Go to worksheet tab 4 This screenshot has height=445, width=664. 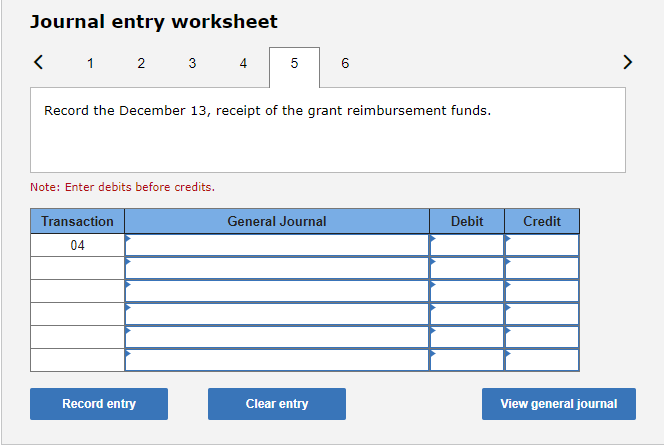click(243, 64)
